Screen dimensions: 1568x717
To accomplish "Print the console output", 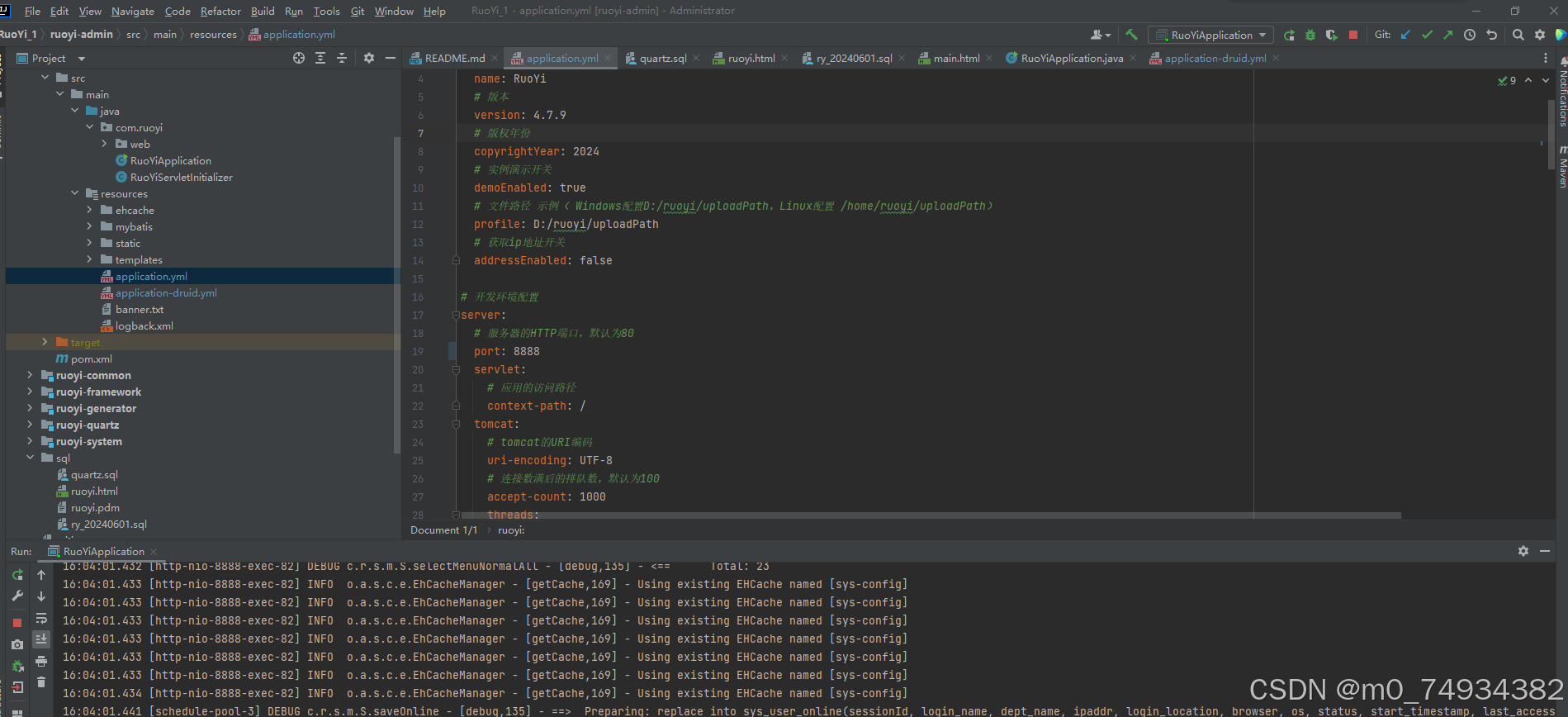I will click(x=41, y=661).
